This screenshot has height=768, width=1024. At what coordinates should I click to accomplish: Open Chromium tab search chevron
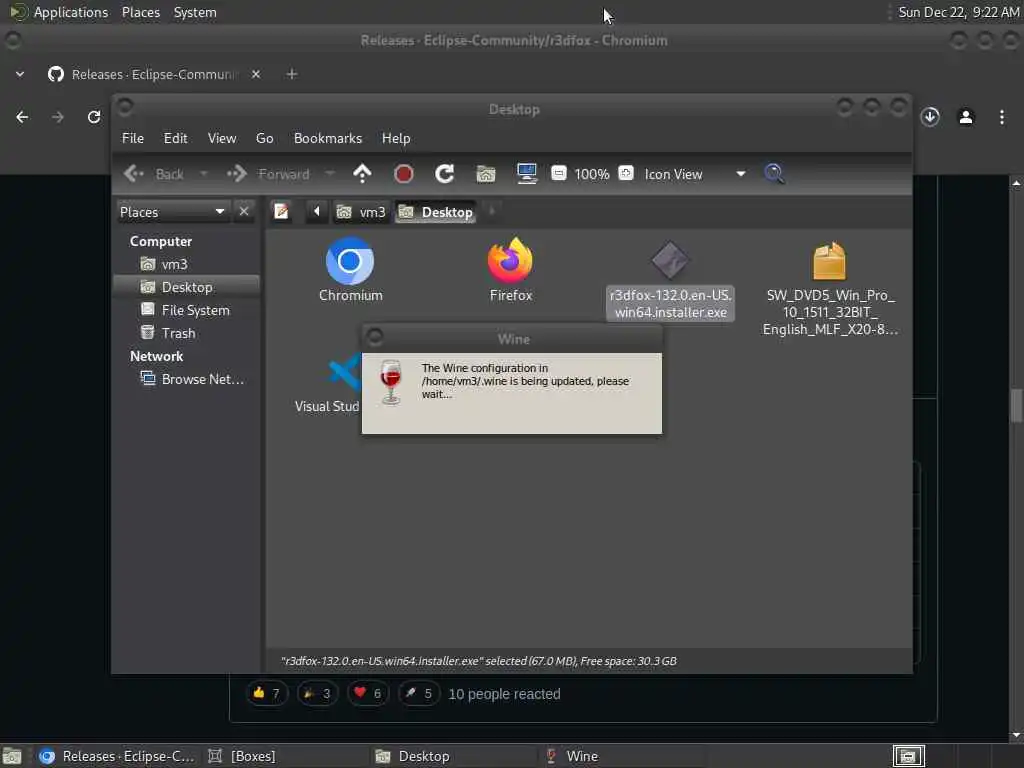click(20, 74)
